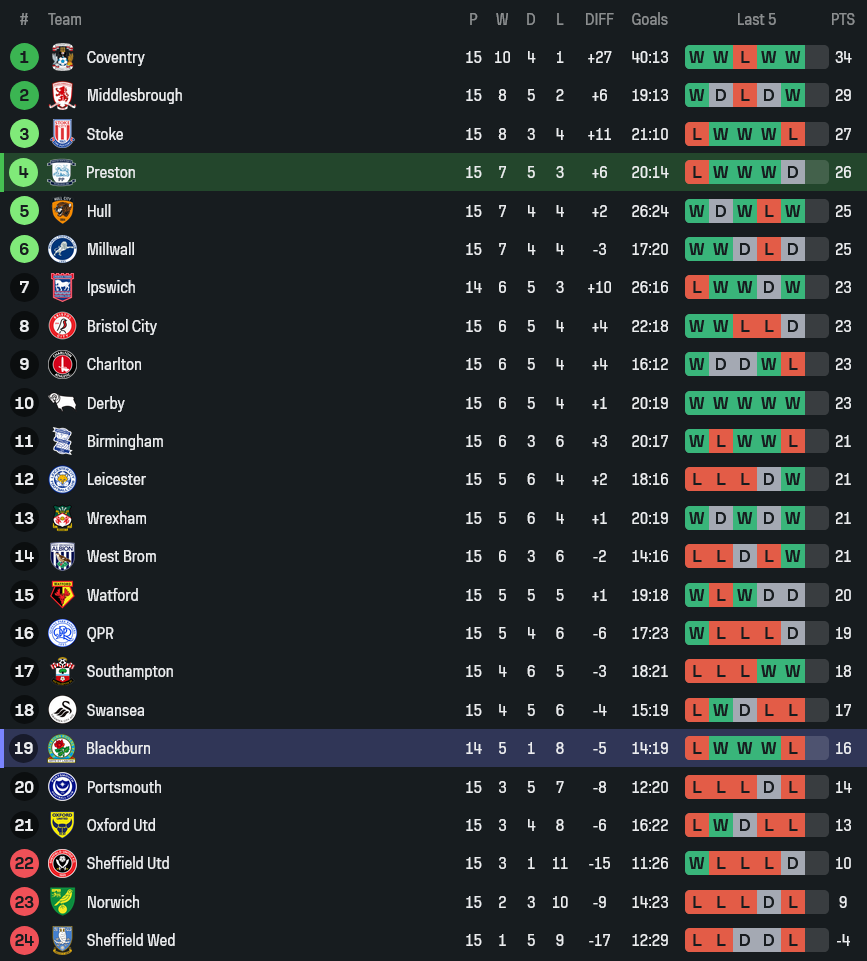Click the Watford crest icon

click(62, 595)
